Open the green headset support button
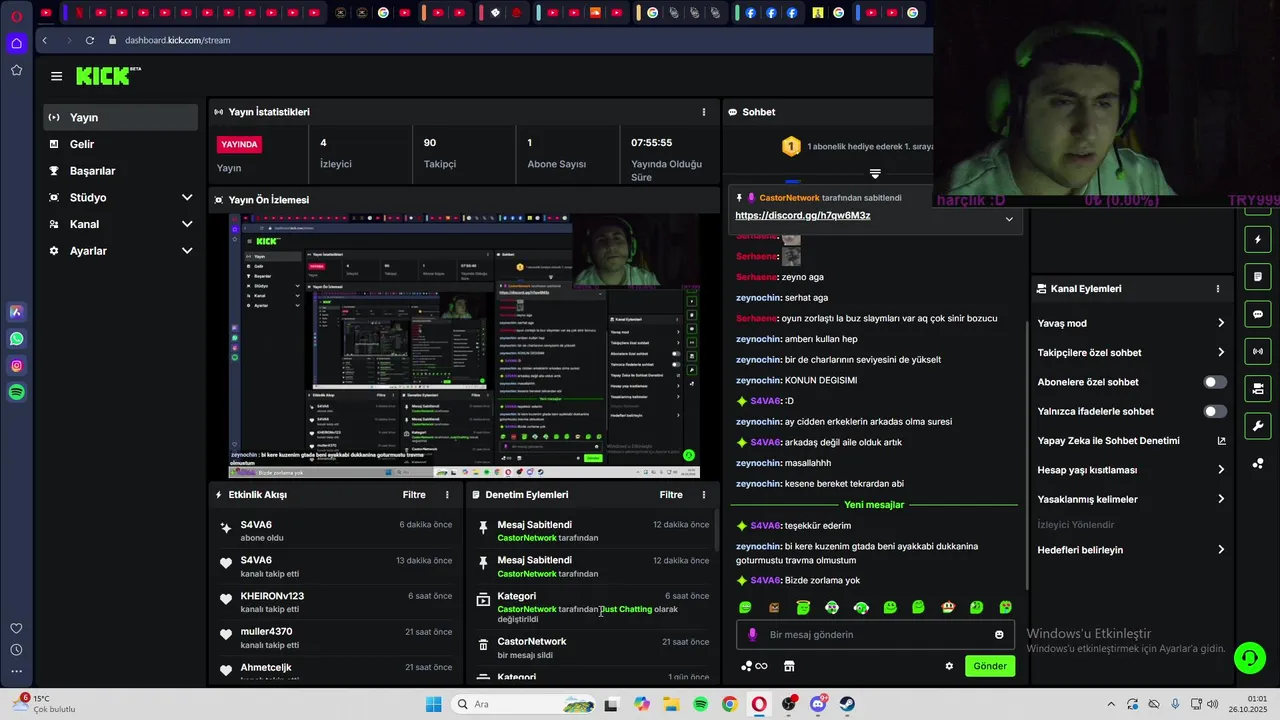This screenshot has height=720, width=1280. pos(1250,658)
